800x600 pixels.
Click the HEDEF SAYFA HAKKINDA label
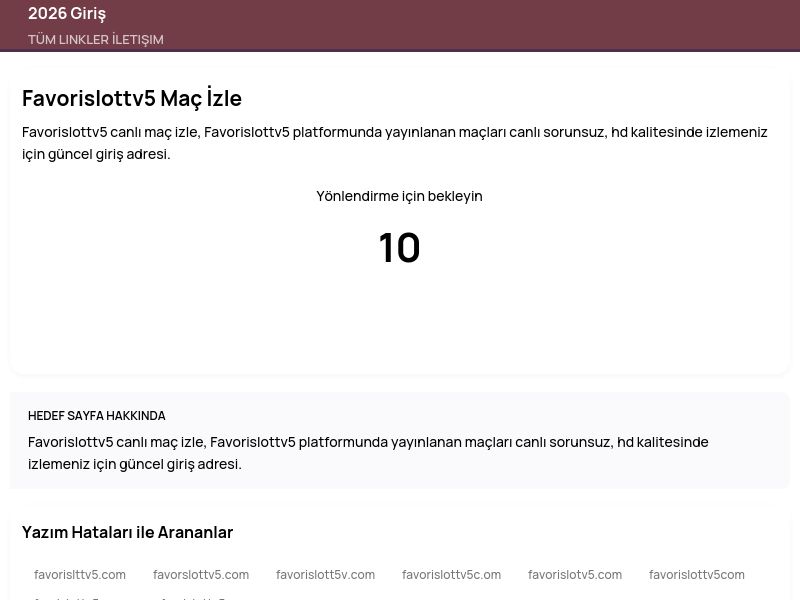97,415
